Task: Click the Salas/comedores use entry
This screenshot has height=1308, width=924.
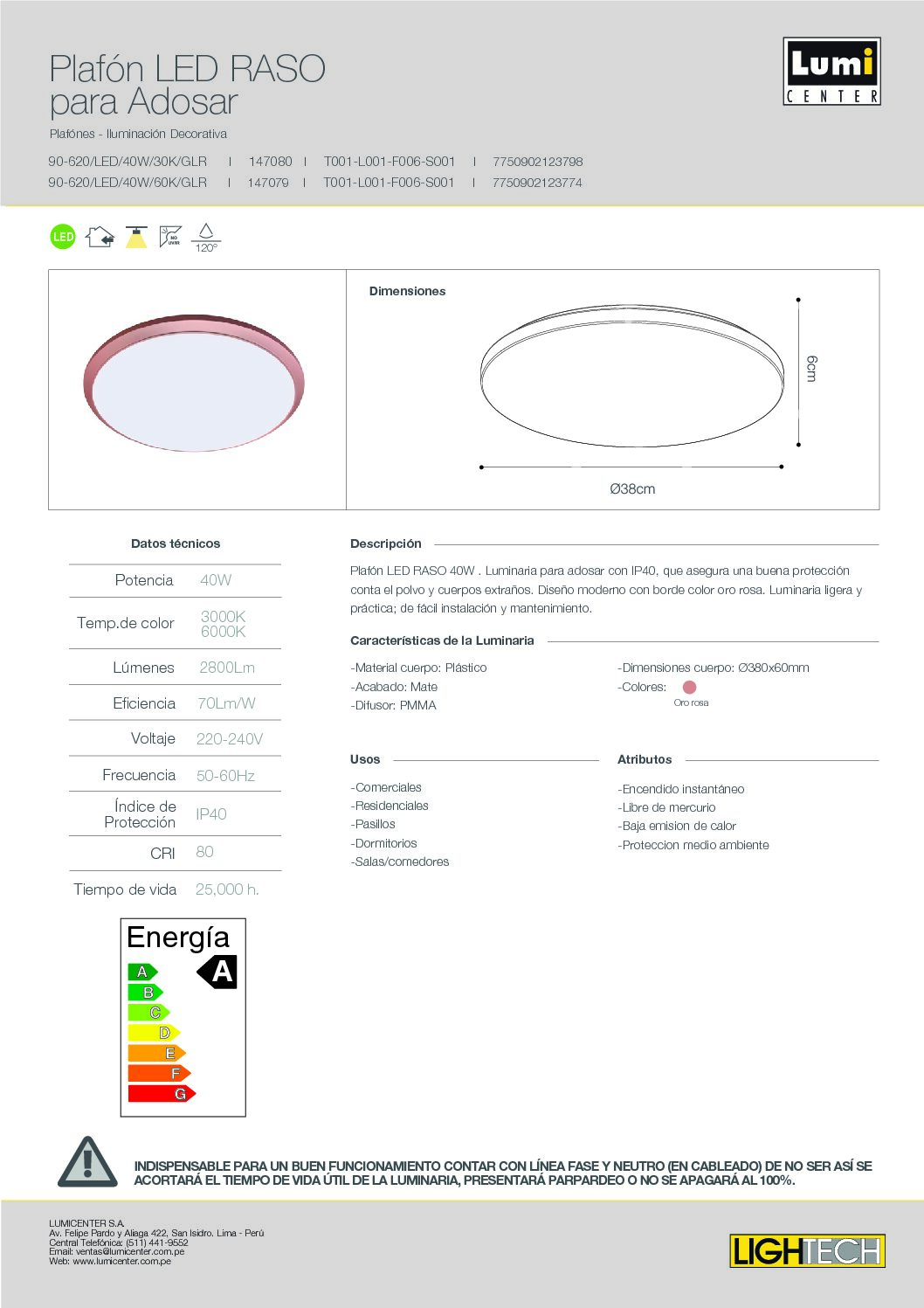Action: pos(400,862)
